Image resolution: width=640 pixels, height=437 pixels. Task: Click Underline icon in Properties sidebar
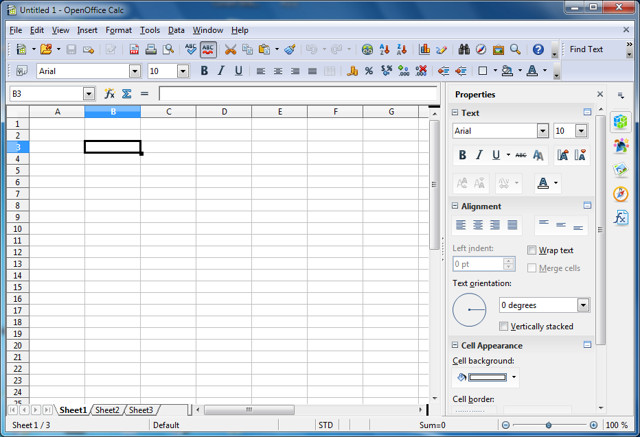pos(496,155)
